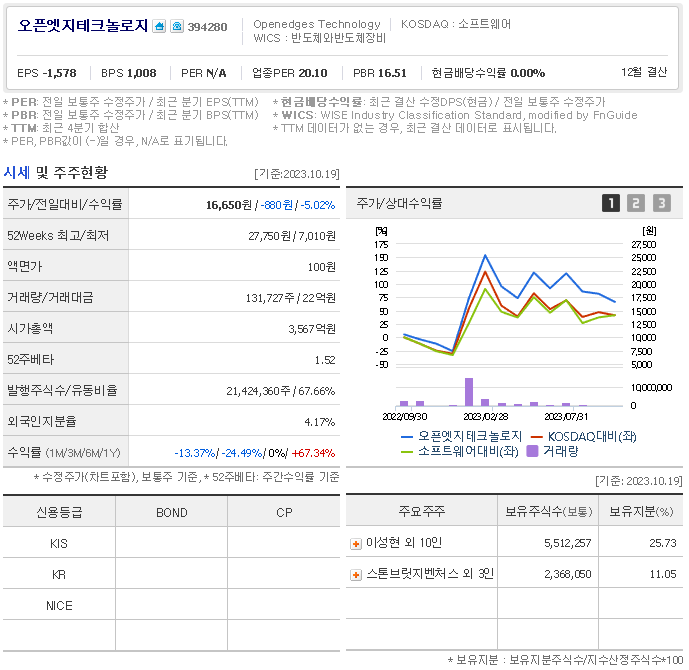Click the 11.05 ownership percentage
This screenshot has width=689, height=670.
[663, 574]
